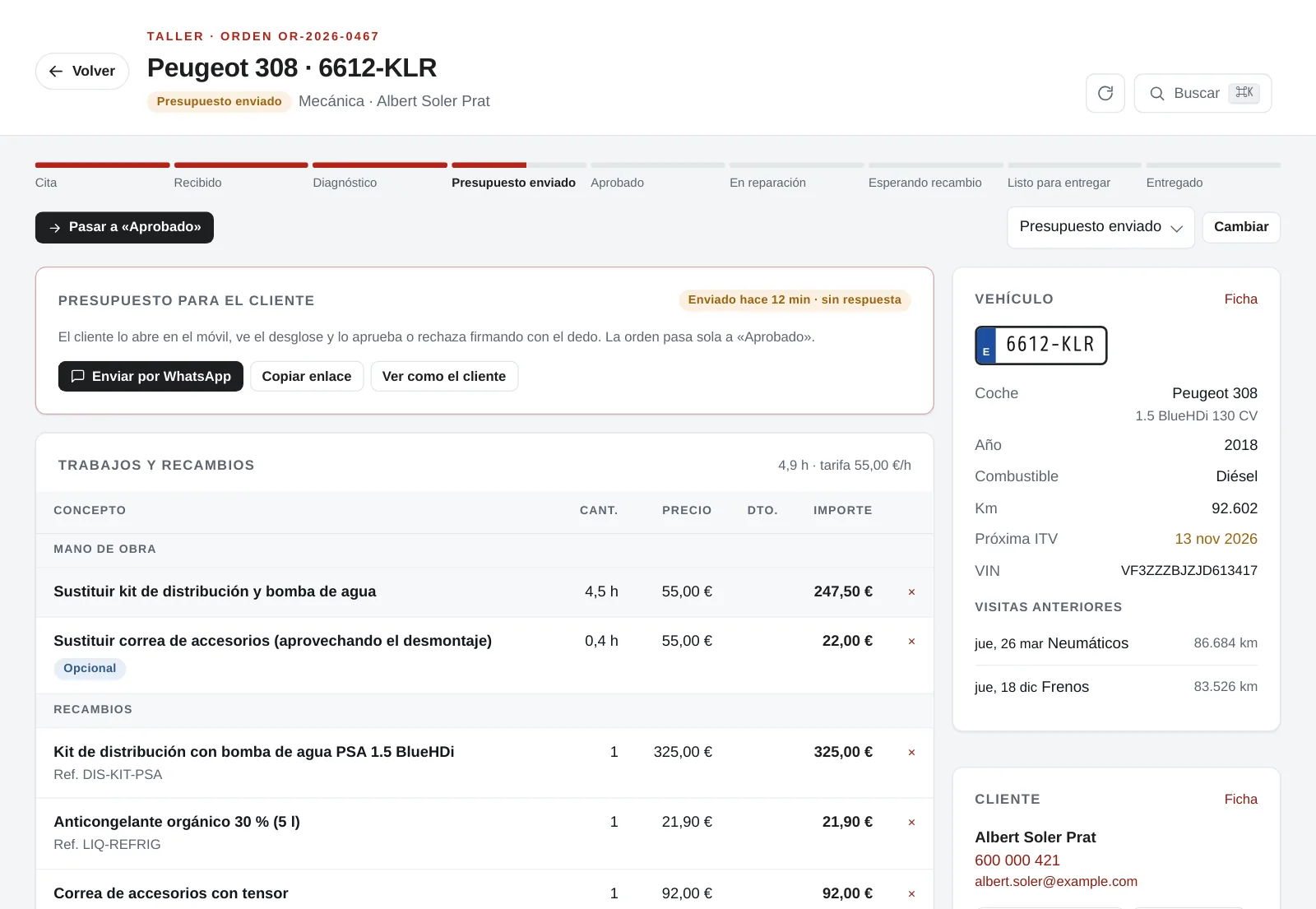Click 'Enviado hace 12 min · sin respuesta' badge

[795, 300]
